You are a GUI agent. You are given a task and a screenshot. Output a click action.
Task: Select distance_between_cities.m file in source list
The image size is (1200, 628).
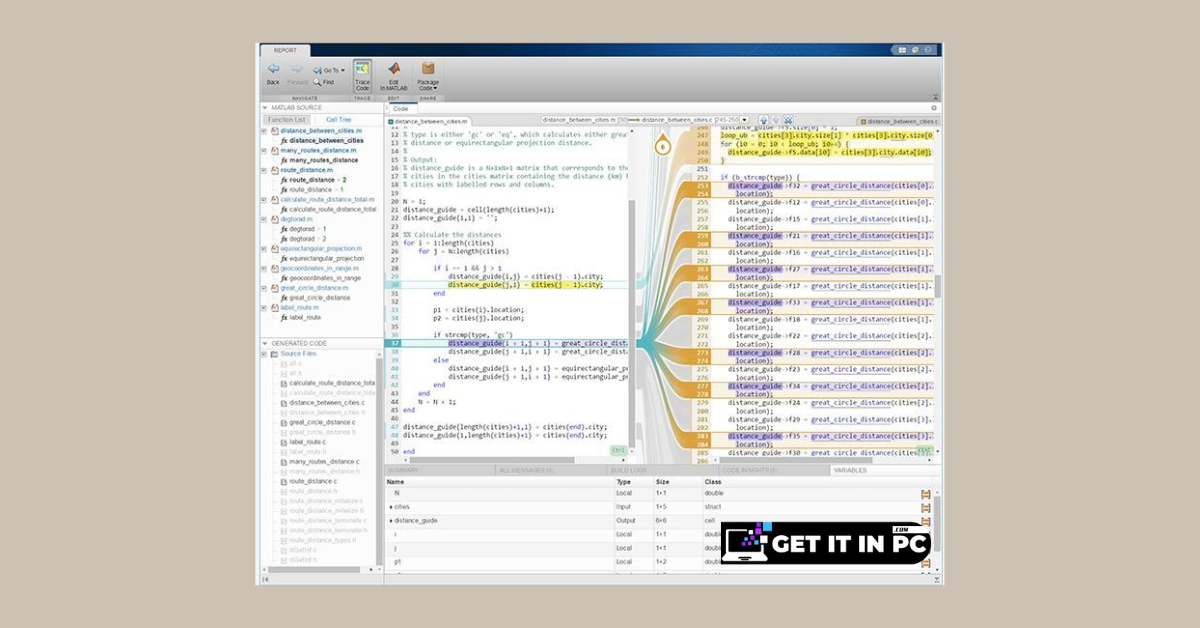pyautogui.click(x=321, y=131)
